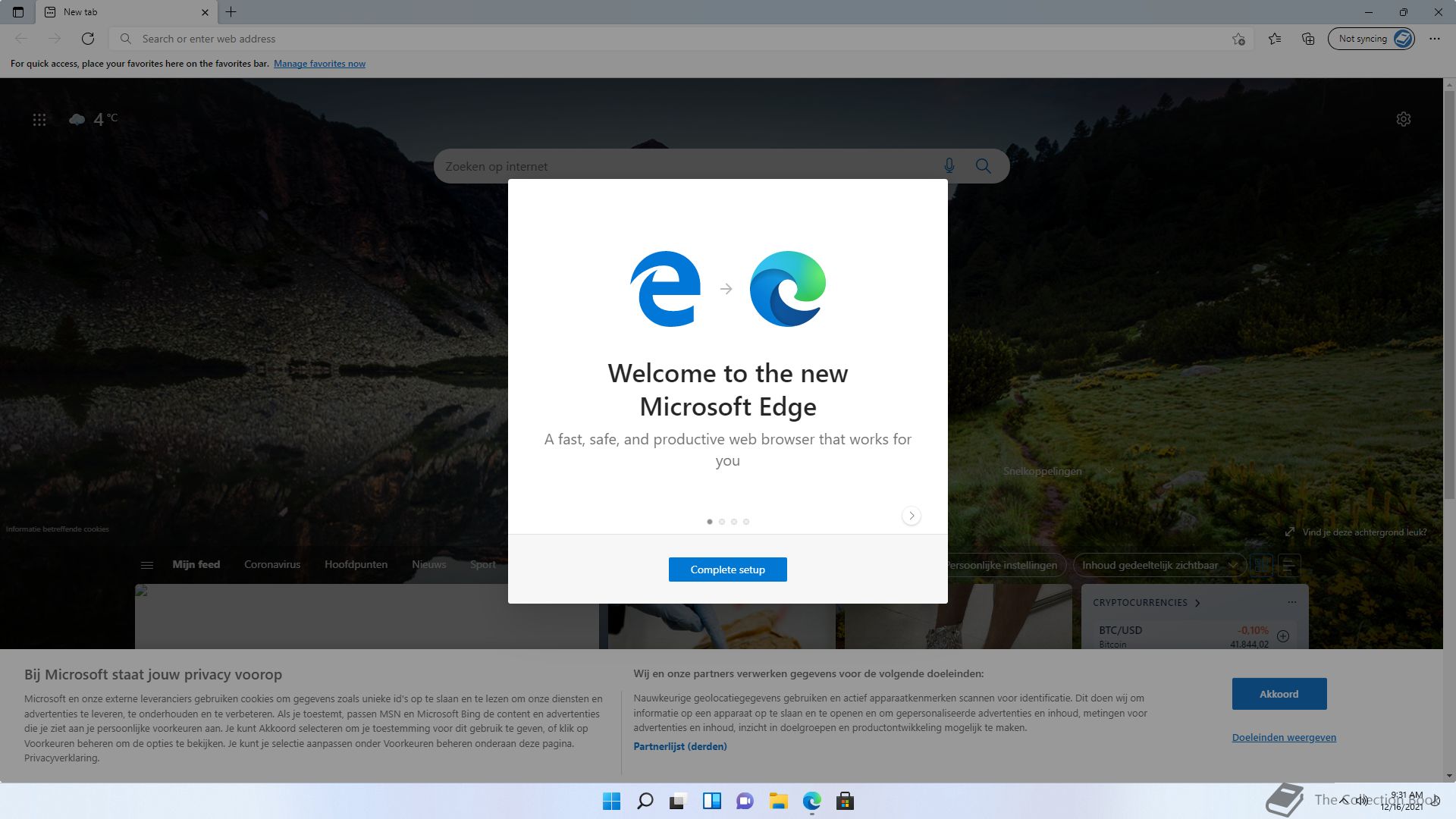Open the Favorites list icon
1456x819 pixels.
1275,39
